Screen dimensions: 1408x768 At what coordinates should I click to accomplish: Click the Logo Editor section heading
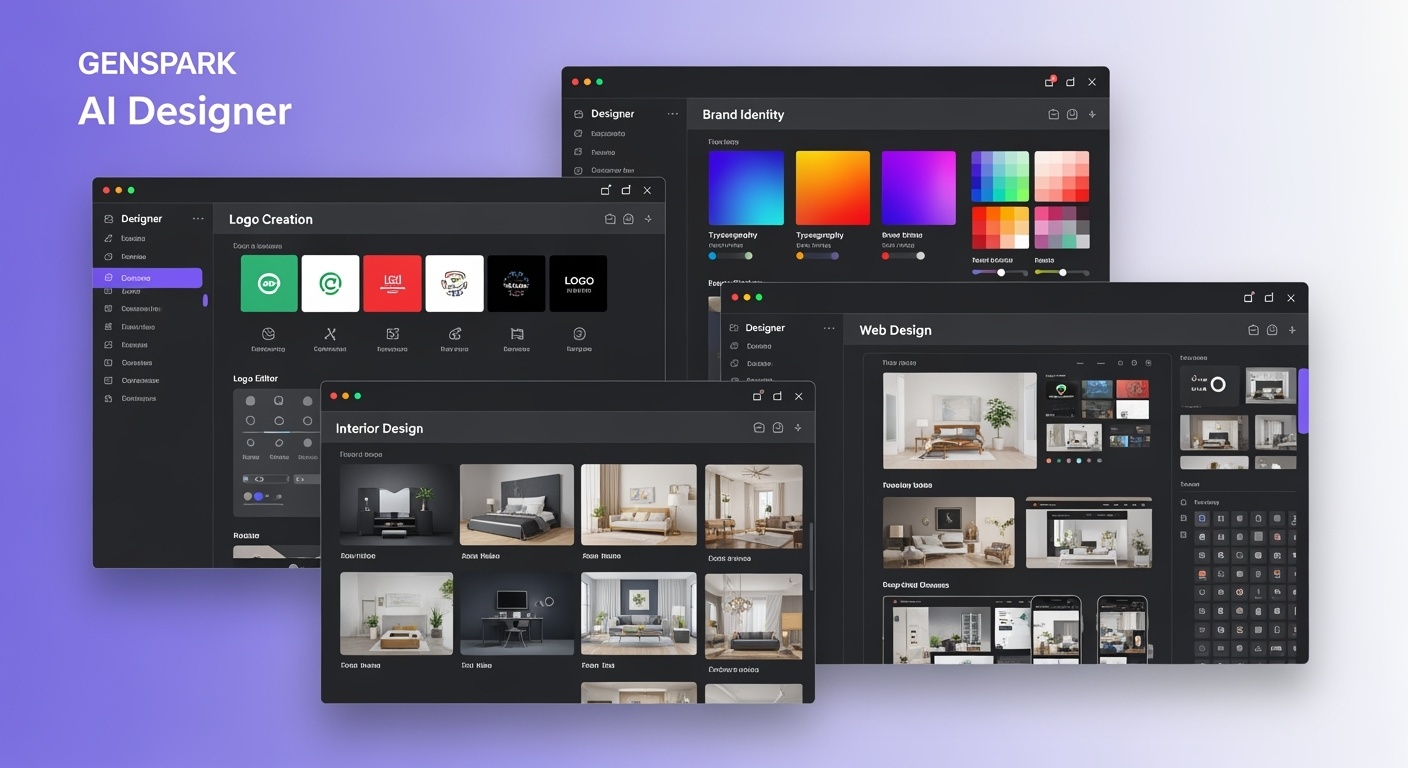[255, 379]
